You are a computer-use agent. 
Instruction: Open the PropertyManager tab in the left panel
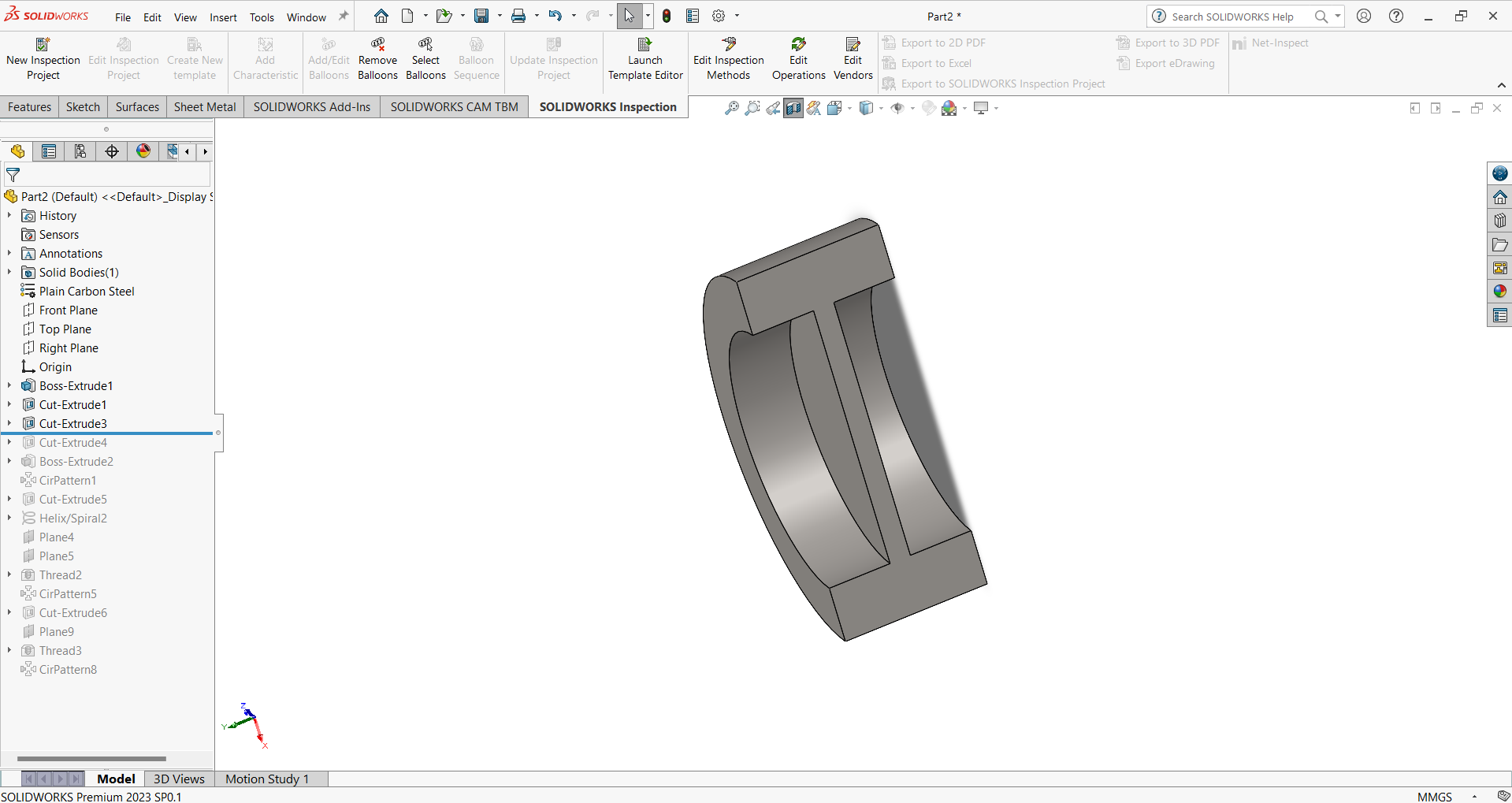click(x=49, y=151)
